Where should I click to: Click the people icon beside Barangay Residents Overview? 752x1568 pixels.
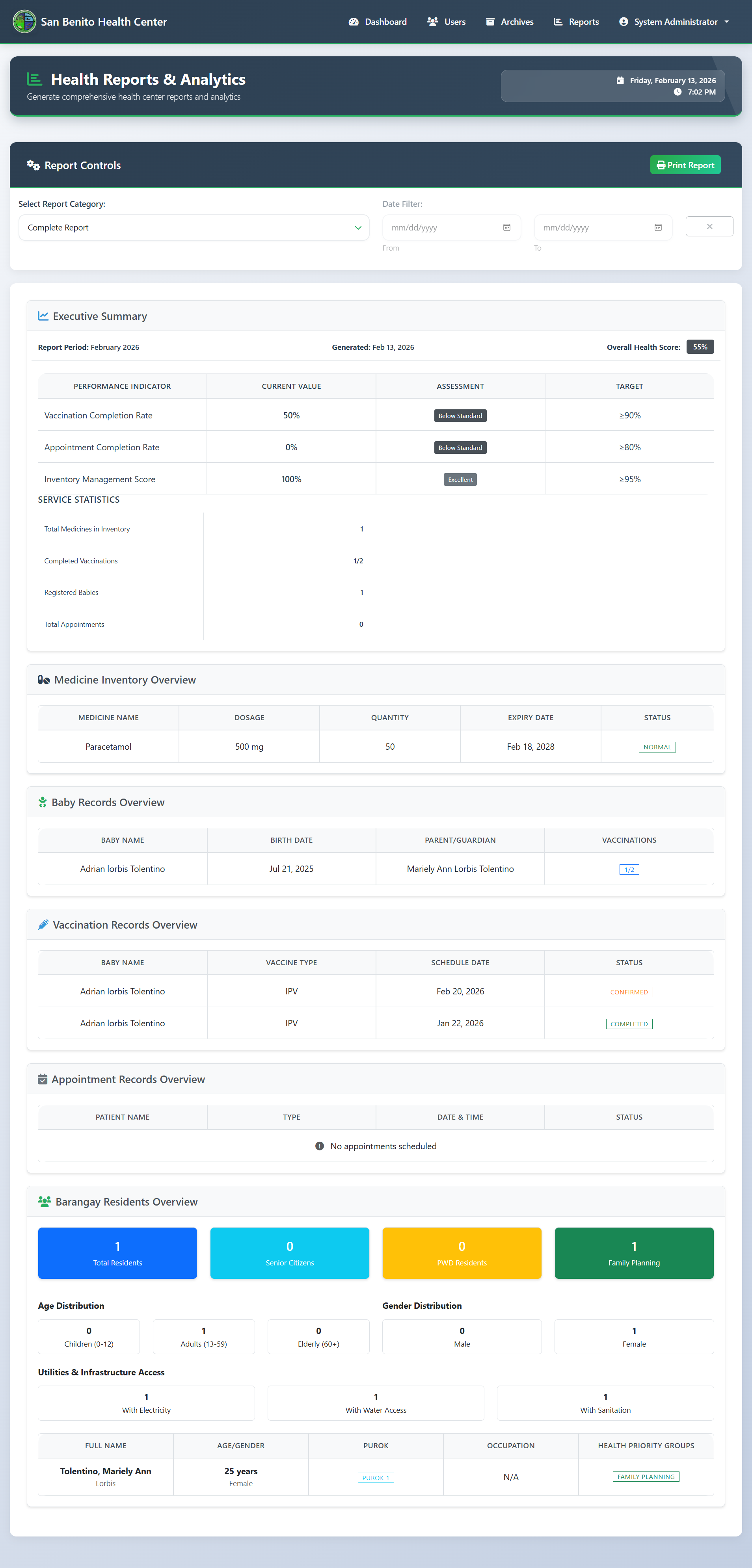45,1202
